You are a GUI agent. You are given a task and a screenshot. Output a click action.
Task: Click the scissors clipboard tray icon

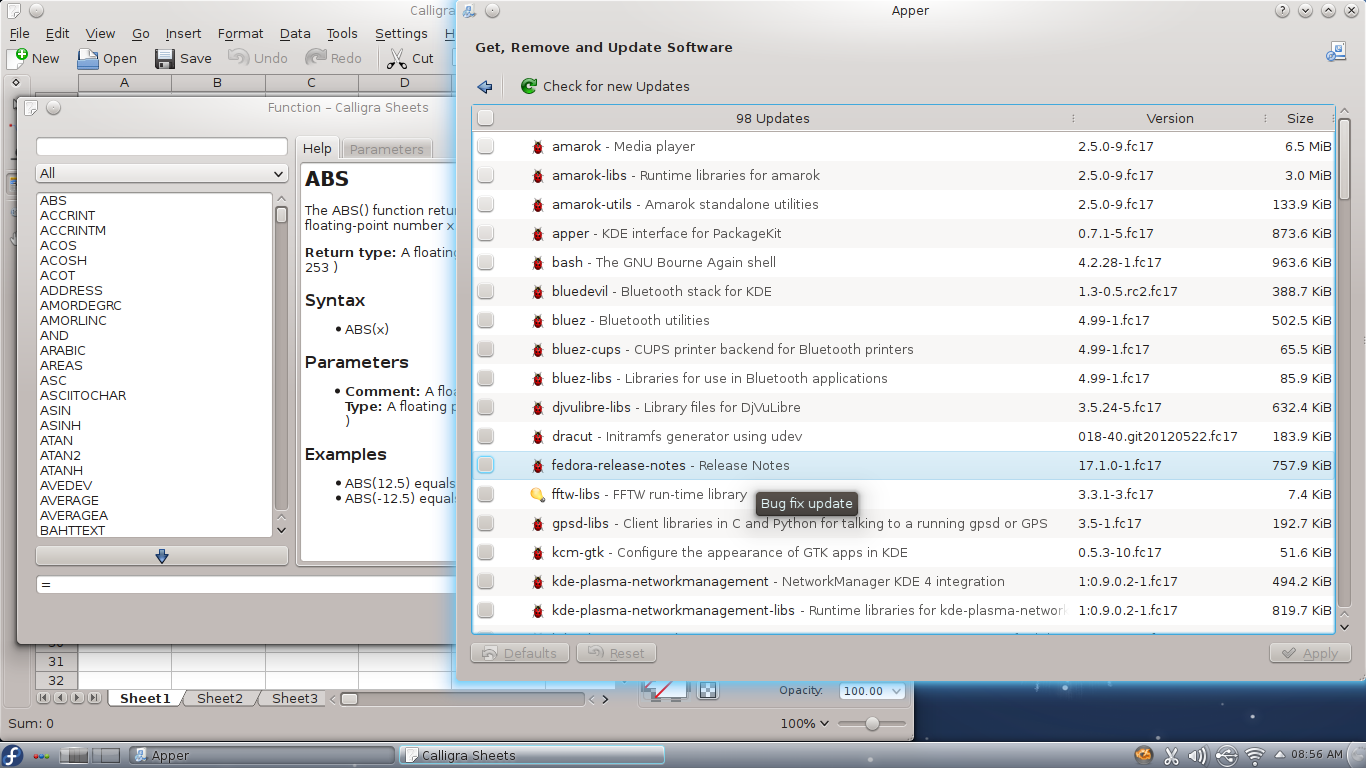[1171, 756]
